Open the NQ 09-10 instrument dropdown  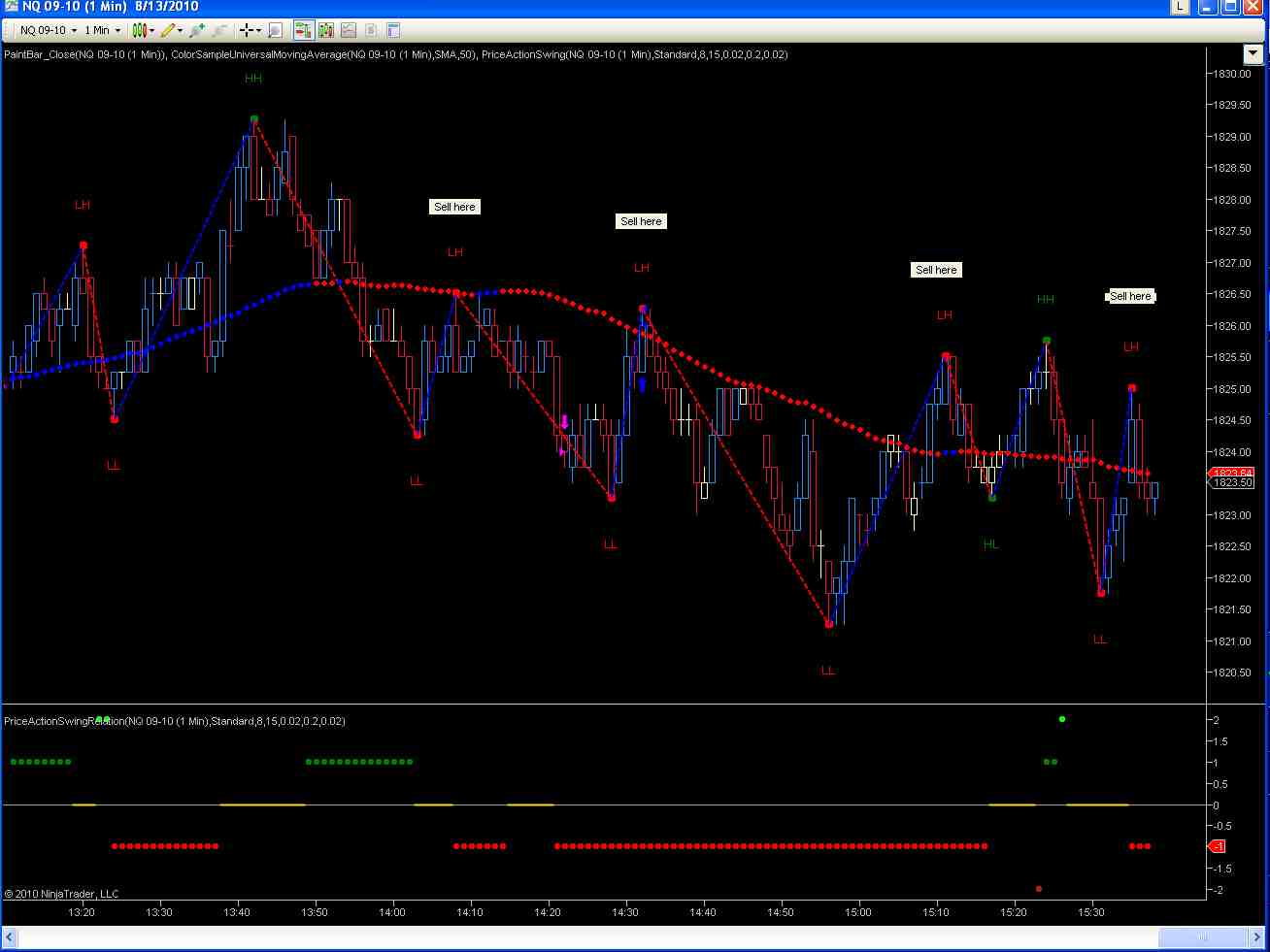pyautogui.click(x=49, y=30)
